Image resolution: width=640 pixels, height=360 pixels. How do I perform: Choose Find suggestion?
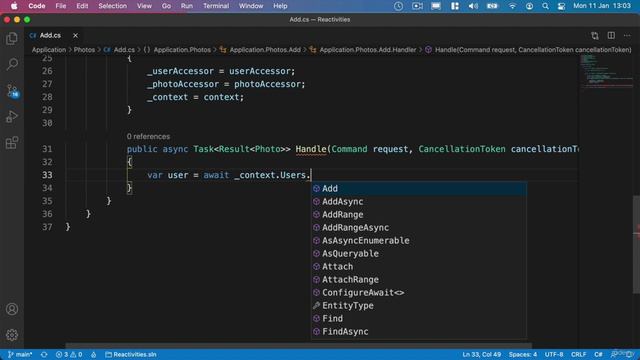419,319
